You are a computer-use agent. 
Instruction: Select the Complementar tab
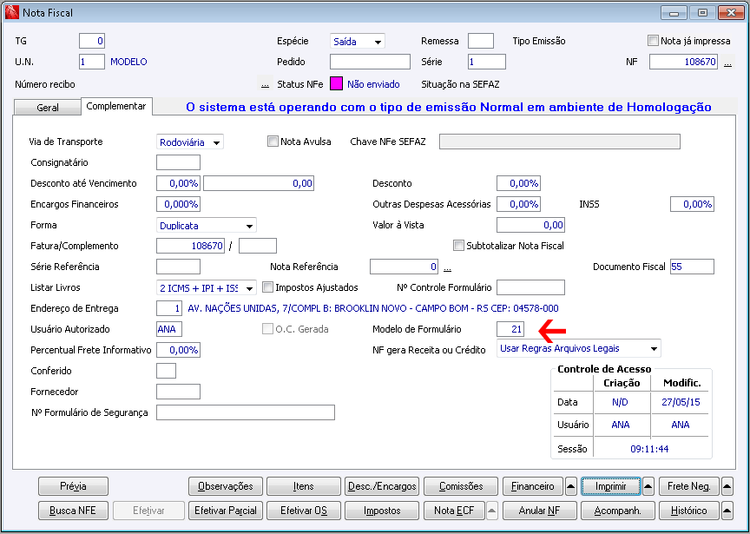point(116,106)
